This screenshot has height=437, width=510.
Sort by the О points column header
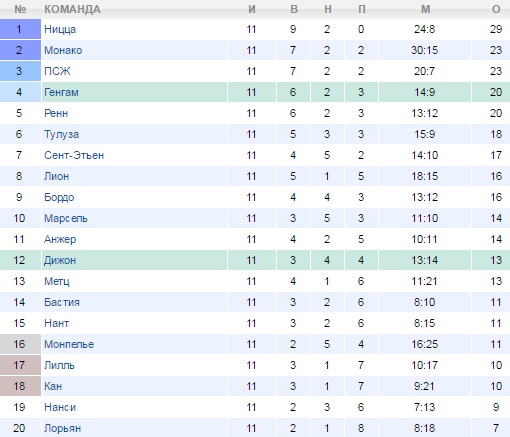(496, 9)
